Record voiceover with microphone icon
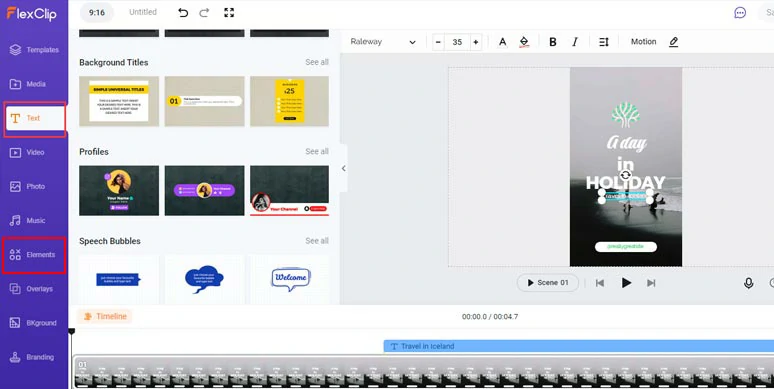774x389 pixels. [x=748, y=283]
